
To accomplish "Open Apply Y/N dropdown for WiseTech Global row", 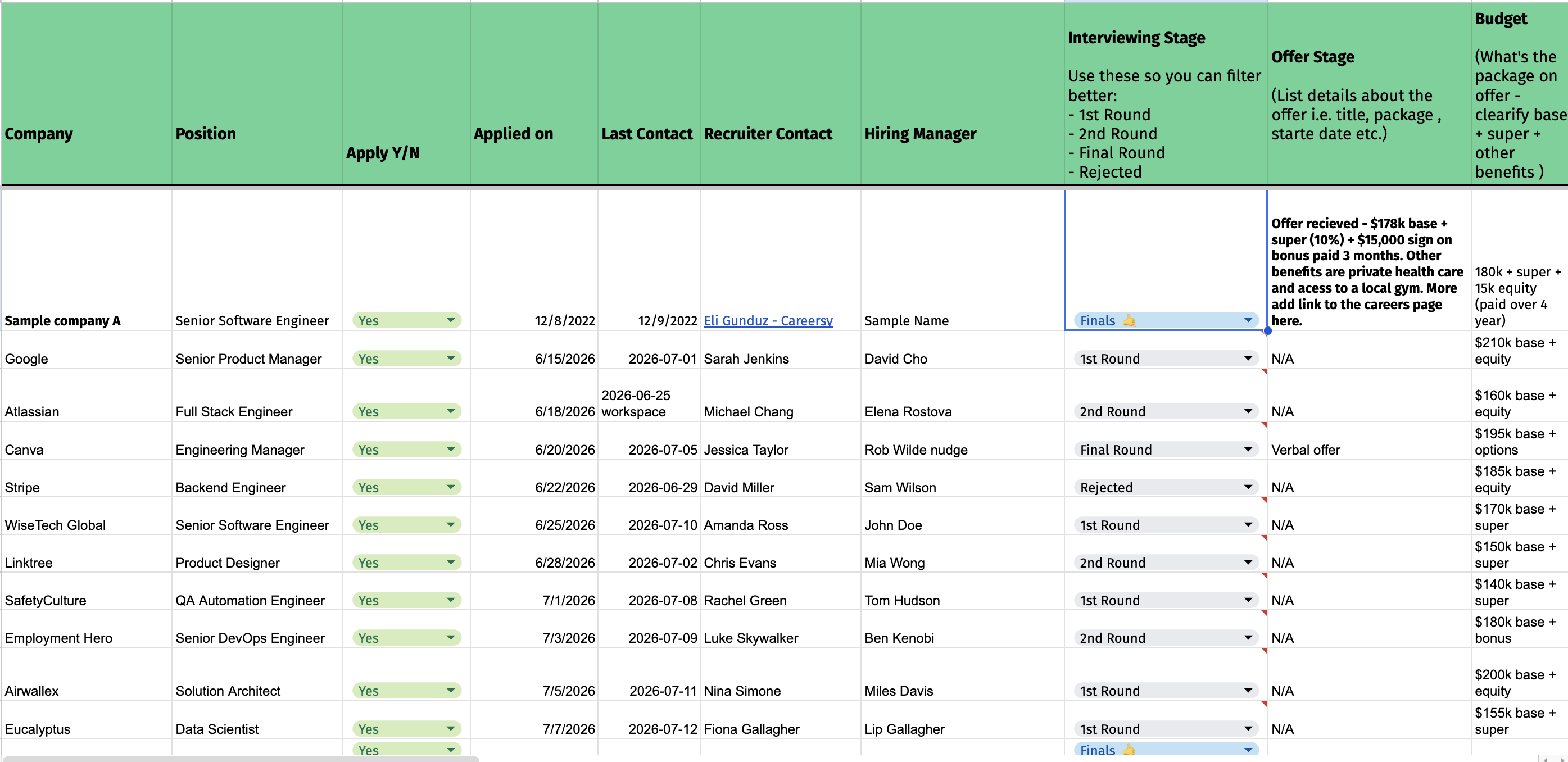I will point(406,525).
